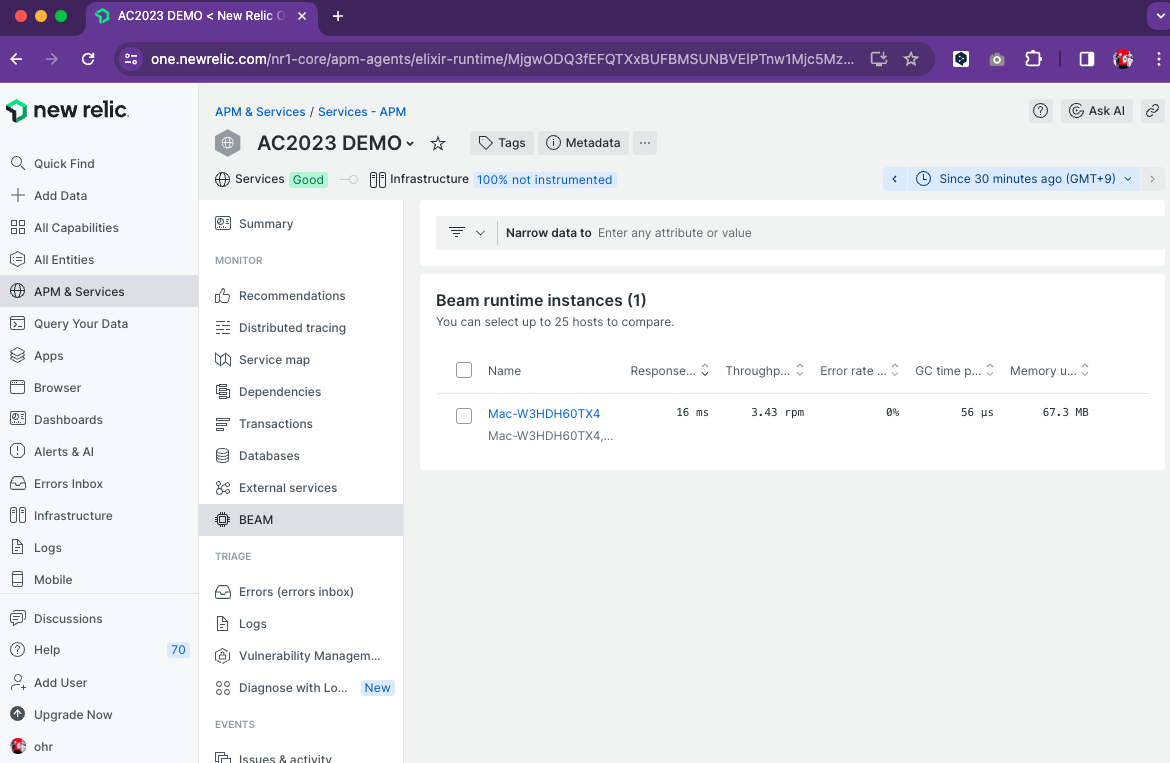Viewport: 1170px width, 763px height.
Task: Open Transactions
Action: [263, 424]
